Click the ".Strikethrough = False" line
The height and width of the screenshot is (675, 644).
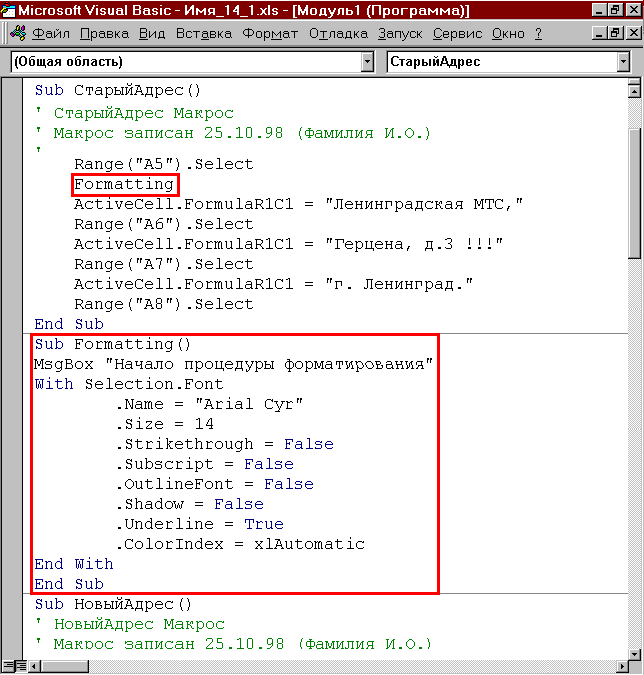pyautogui.click(x=224, y=444)
